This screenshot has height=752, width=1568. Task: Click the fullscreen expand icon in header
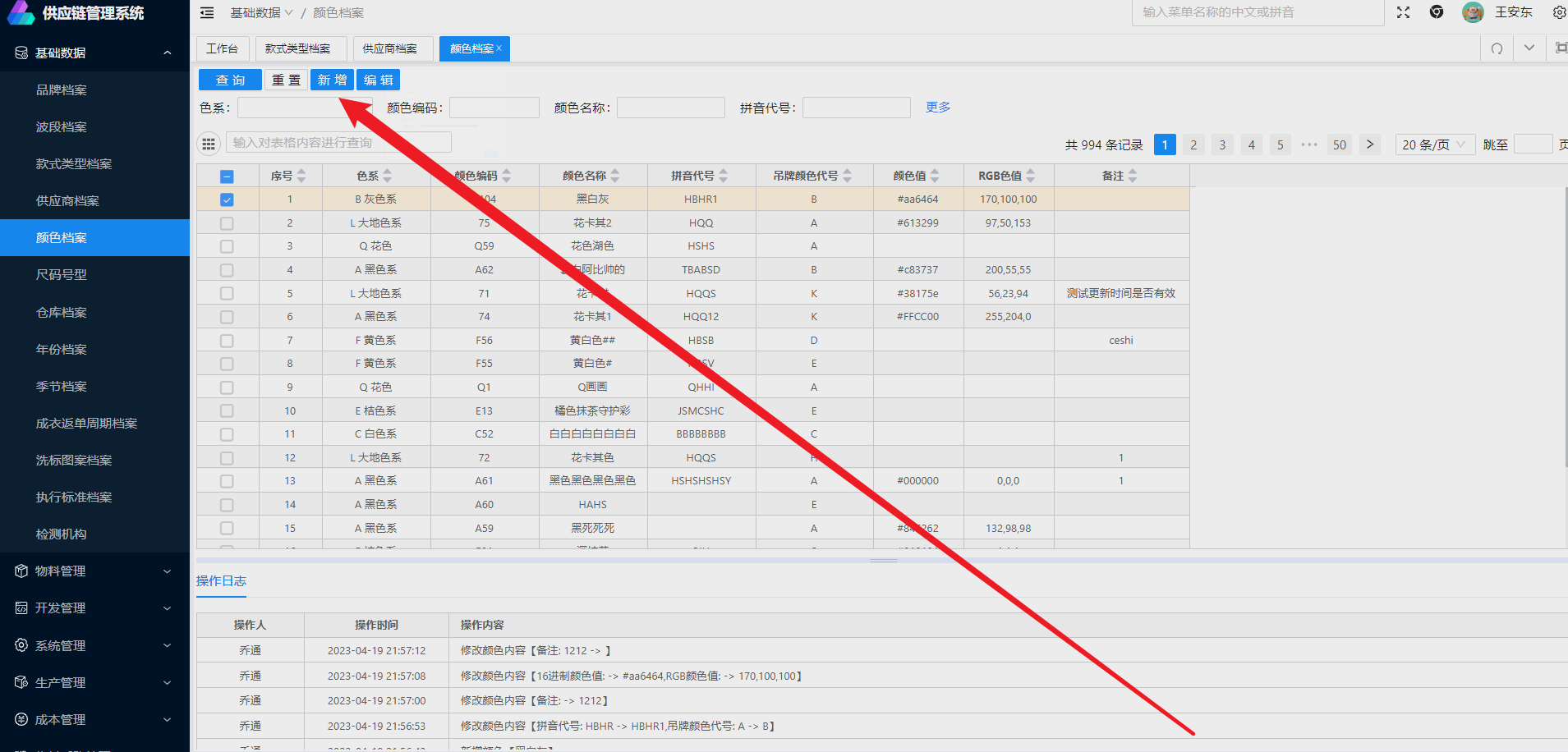pos(1403,12)
